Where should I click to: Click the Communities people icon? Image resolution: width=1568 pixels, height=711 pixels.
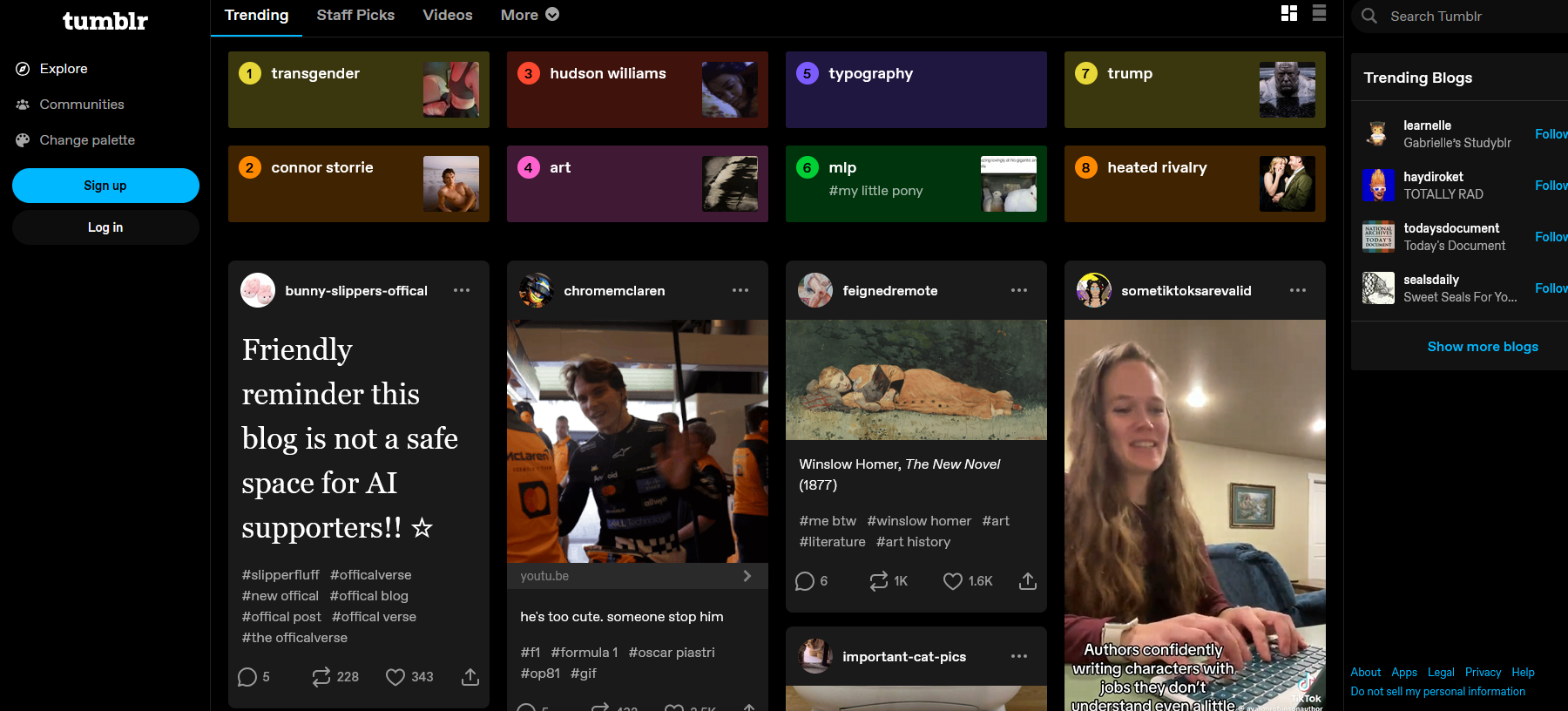pyautogui.click(x=23, y=105)
